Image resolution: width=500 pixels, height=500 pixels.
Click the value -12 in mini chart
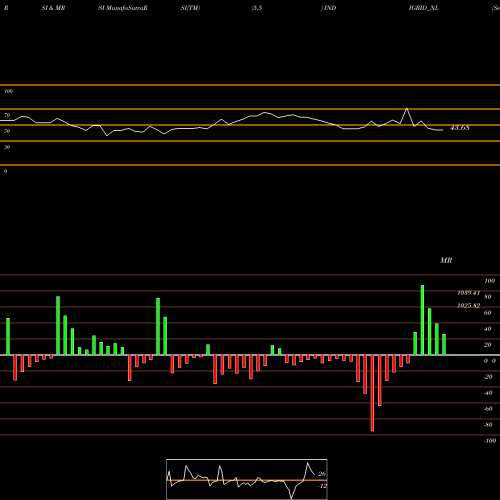pyautogui.click(x=322, y=486)
